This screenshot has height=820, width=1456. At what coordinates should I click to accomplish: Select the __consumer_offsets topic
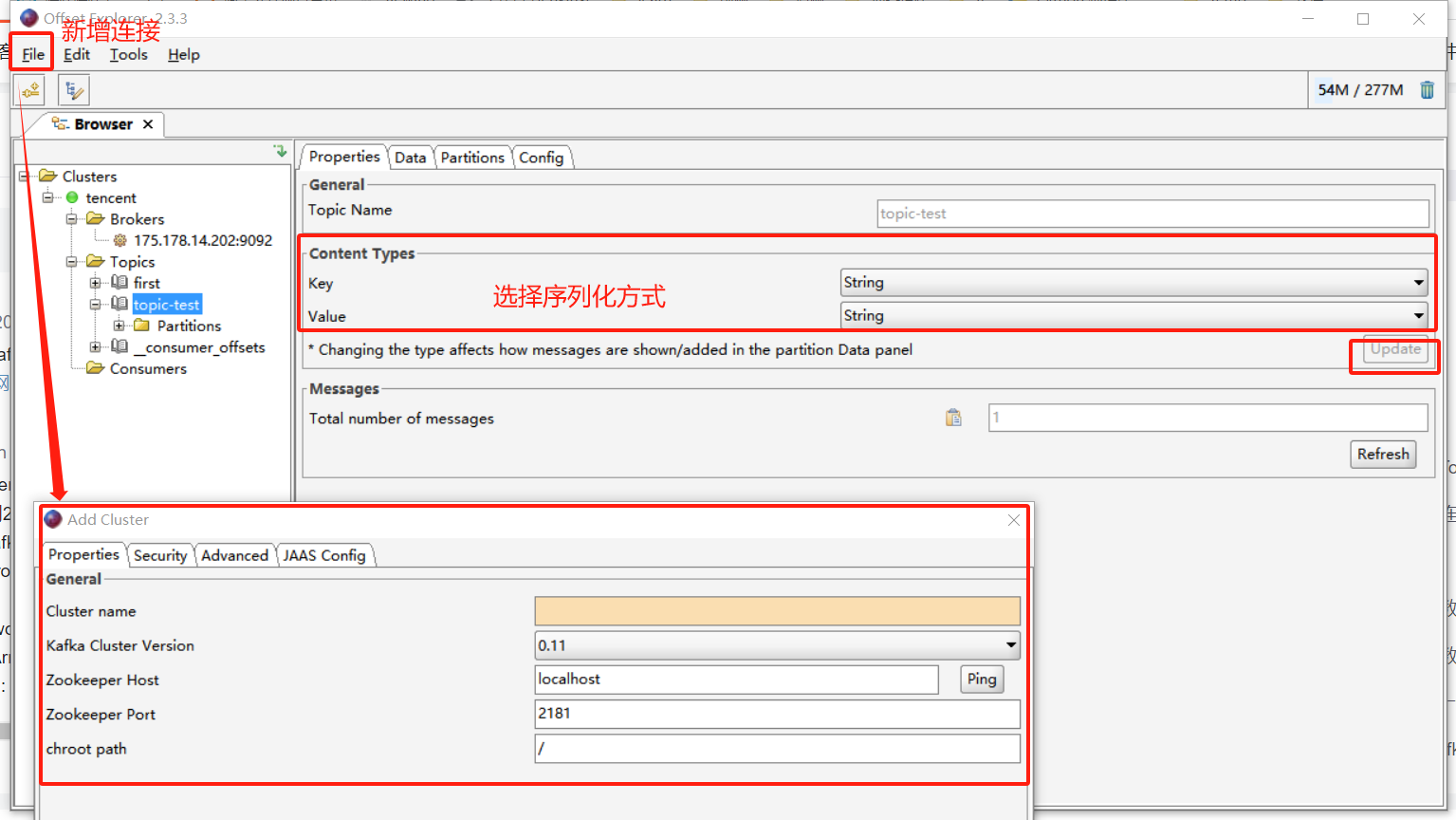coord(199,347)
